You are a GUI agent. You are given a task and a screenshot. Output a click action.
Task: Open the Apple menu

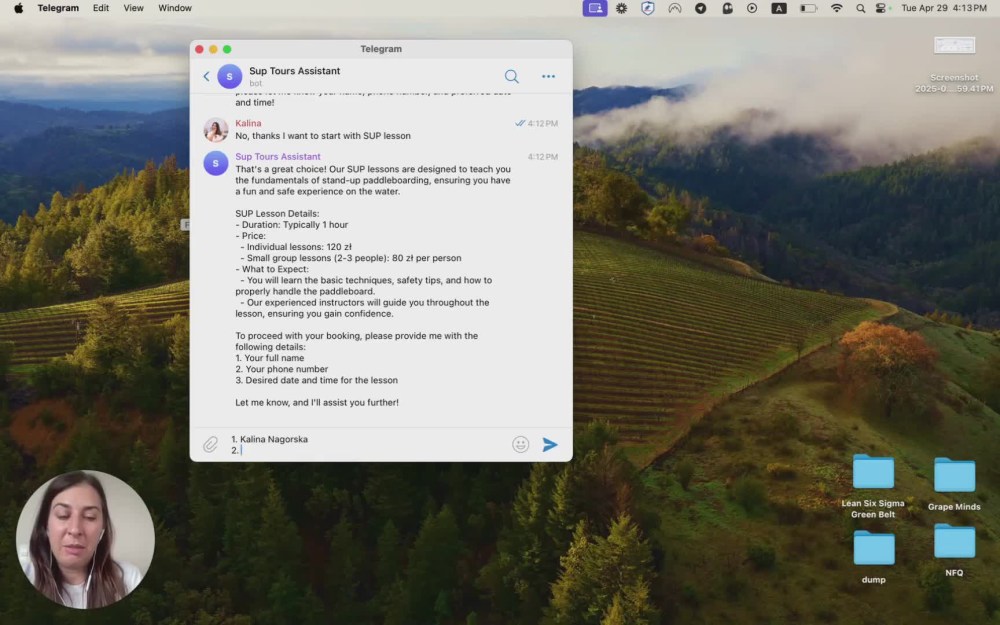[18, 8]
